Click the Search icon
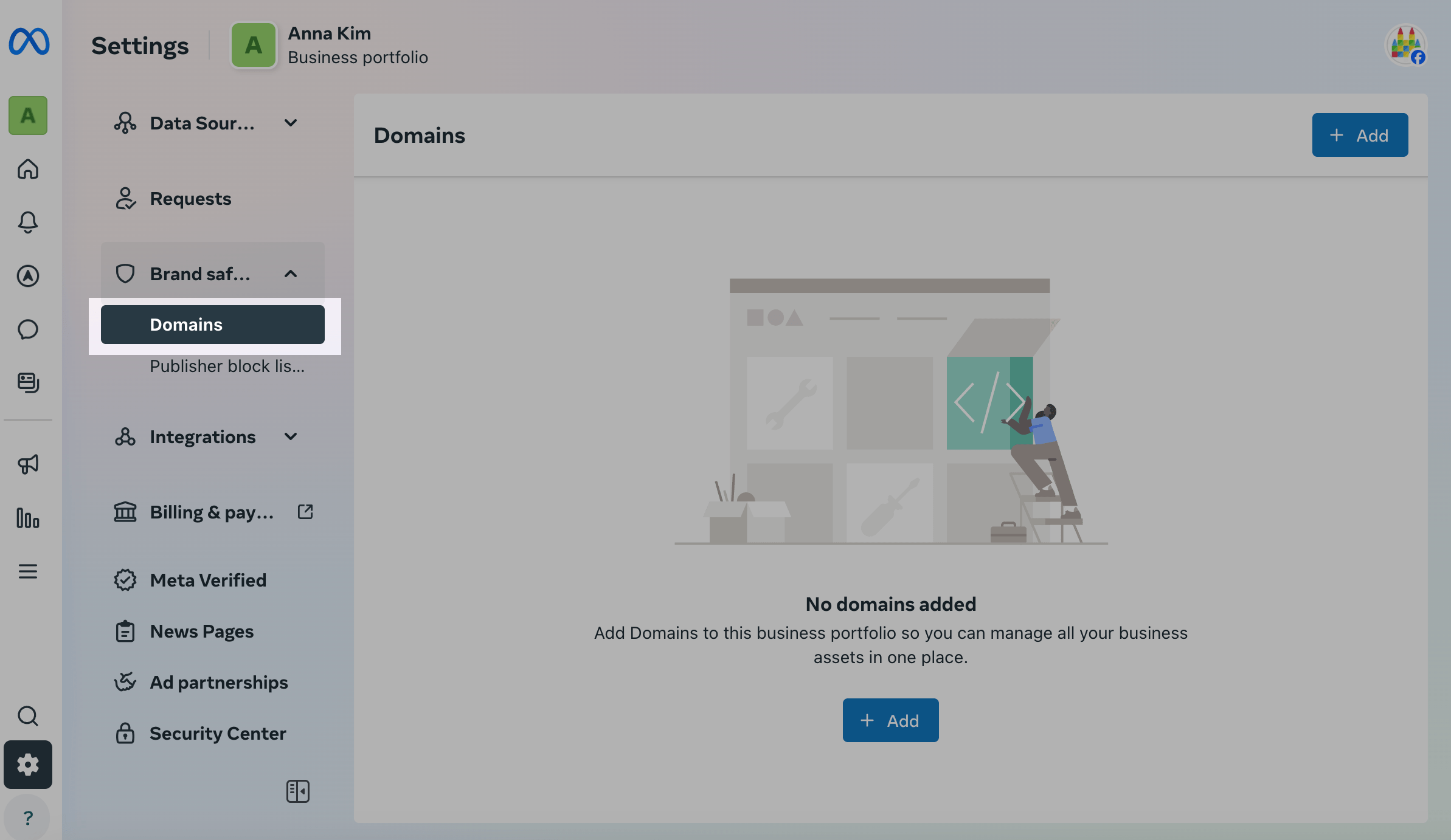Screen dimensions: 1451x840 click(28, 717)
